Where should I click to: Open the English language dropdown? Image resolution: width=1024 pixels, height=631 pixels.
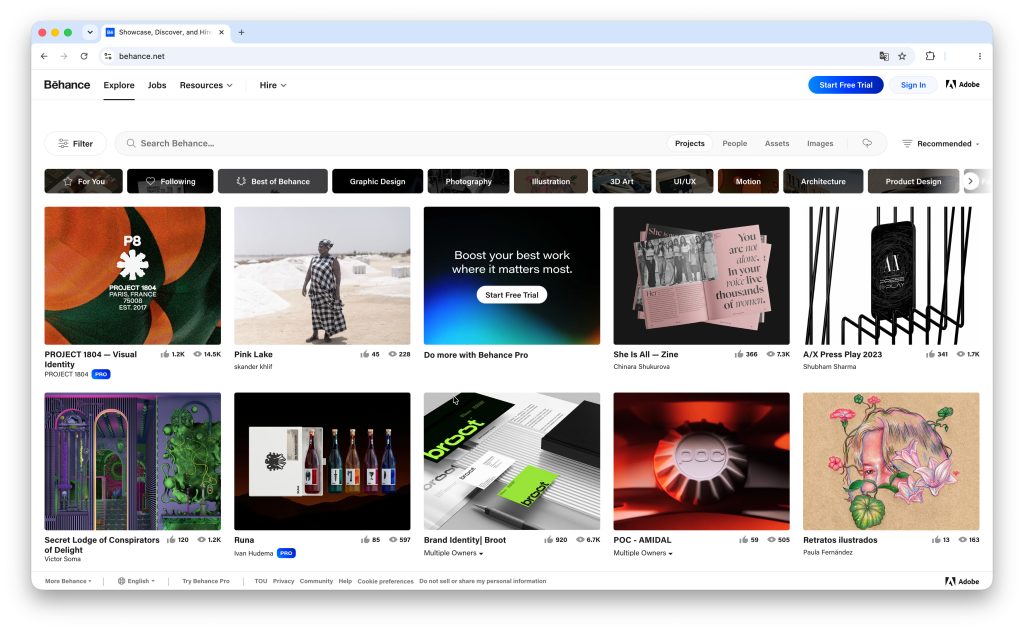[136, 581]
